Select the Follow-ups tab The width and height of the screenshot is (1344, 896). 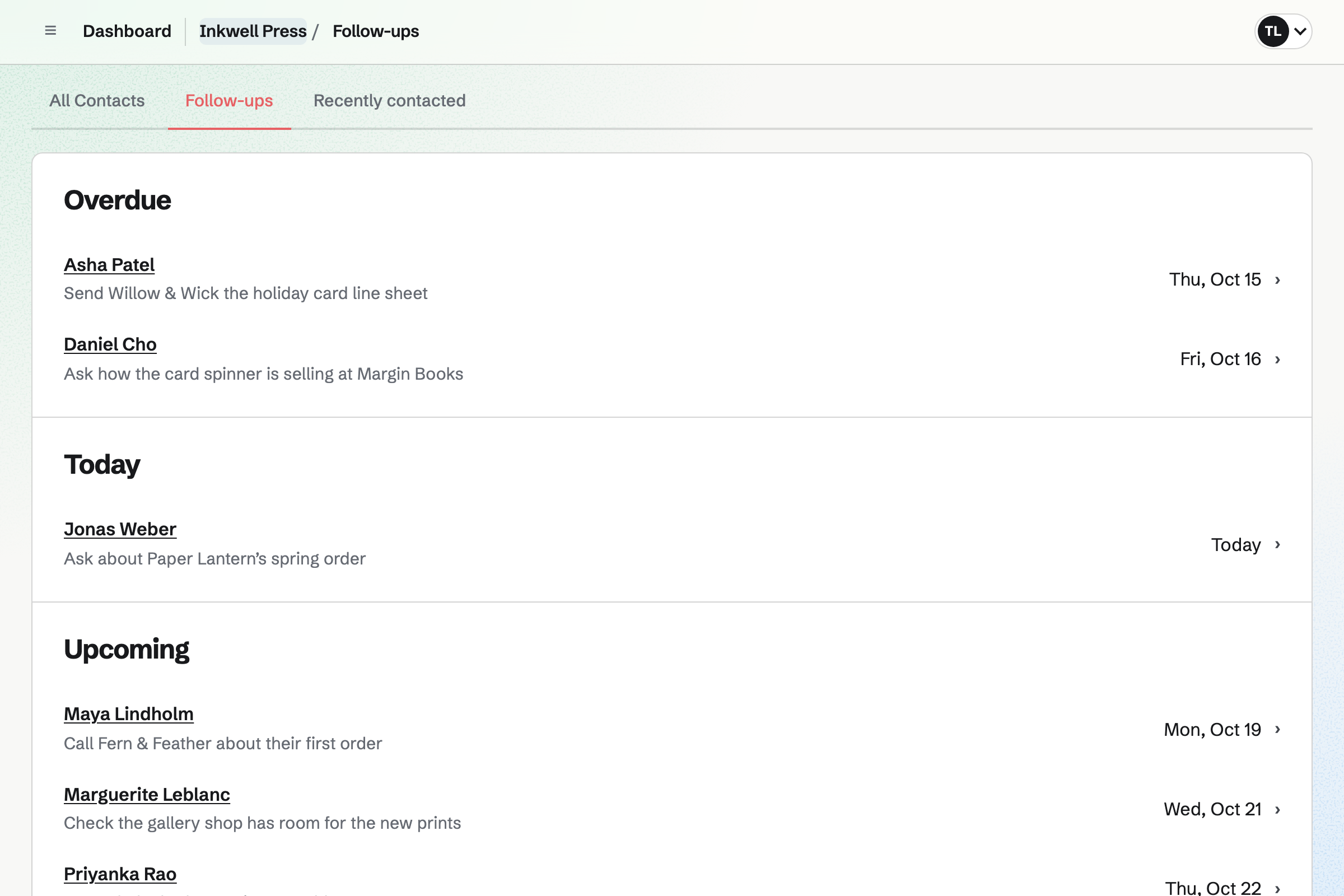(229, 101)
